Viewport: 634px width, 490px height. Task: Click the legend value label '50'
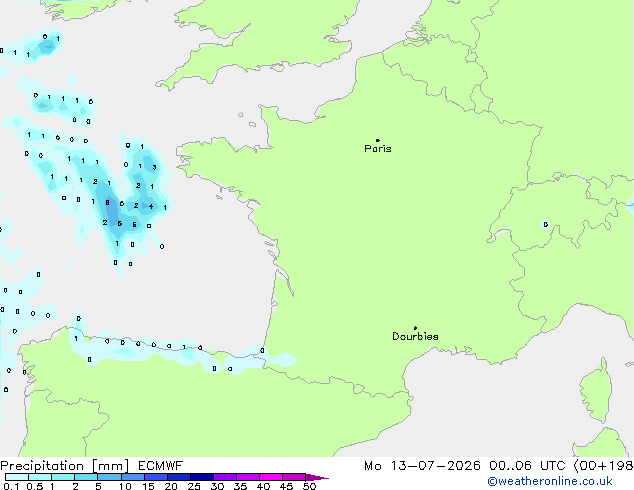coord(309,486)
